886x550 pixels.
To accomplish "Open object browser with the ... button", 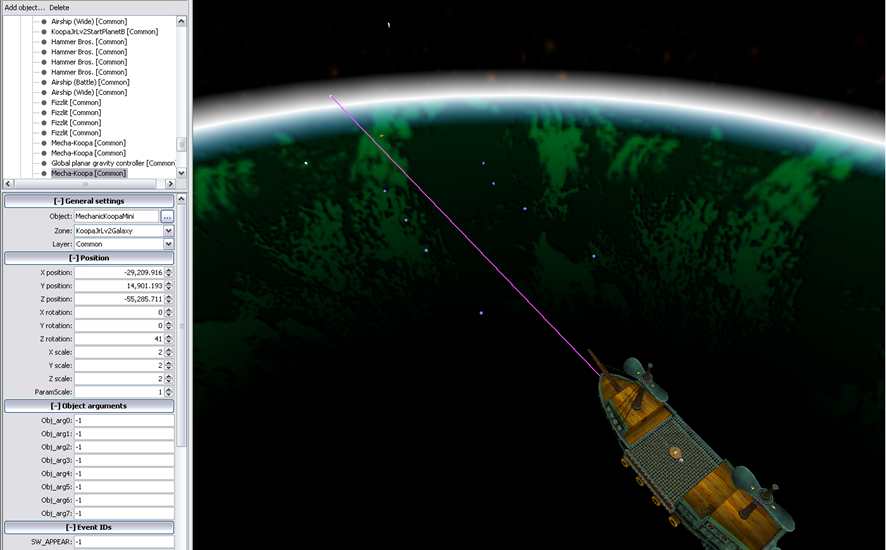I will (167, 216).
